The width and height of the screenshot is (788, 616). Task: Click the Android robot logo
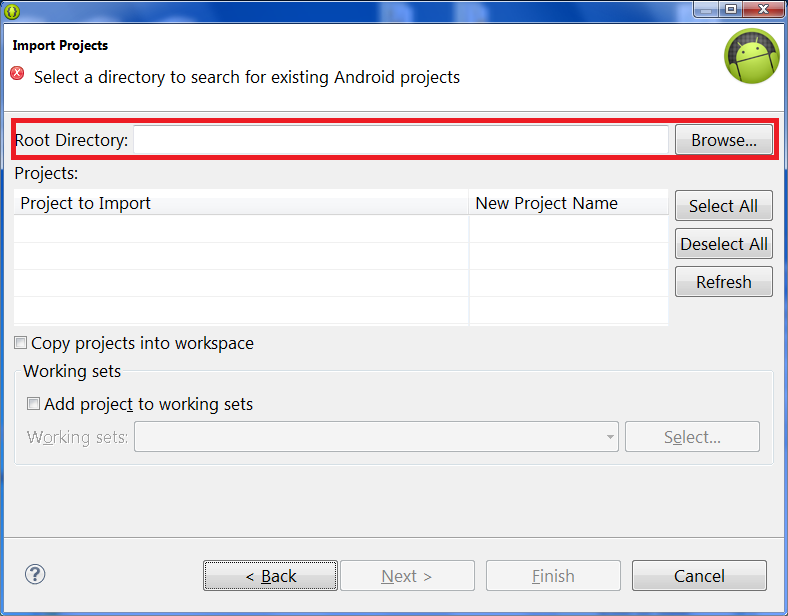[751, 56]
